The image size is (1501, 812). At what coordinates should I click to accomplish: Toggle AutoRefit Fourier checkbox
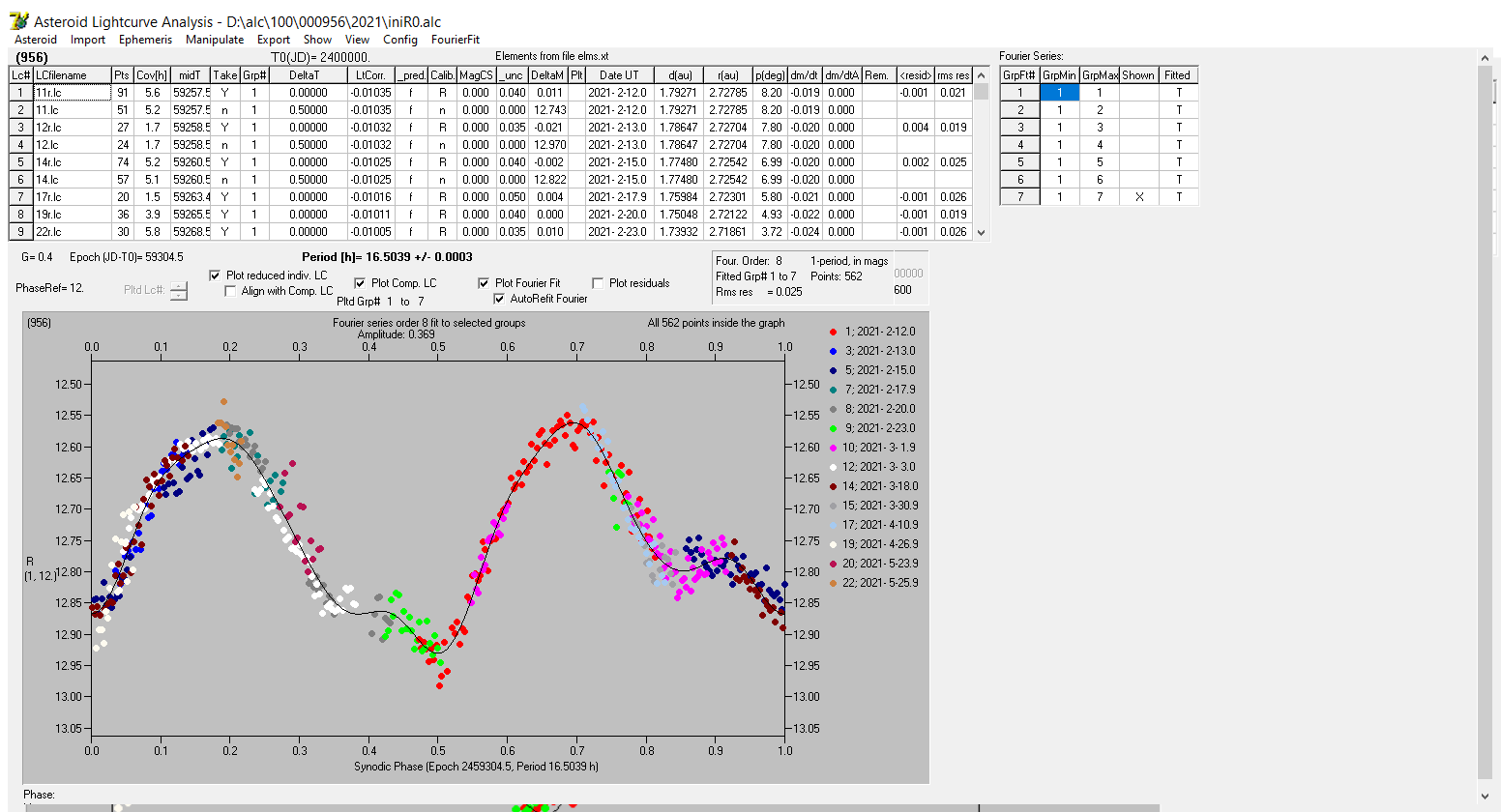tap(499, 299)
